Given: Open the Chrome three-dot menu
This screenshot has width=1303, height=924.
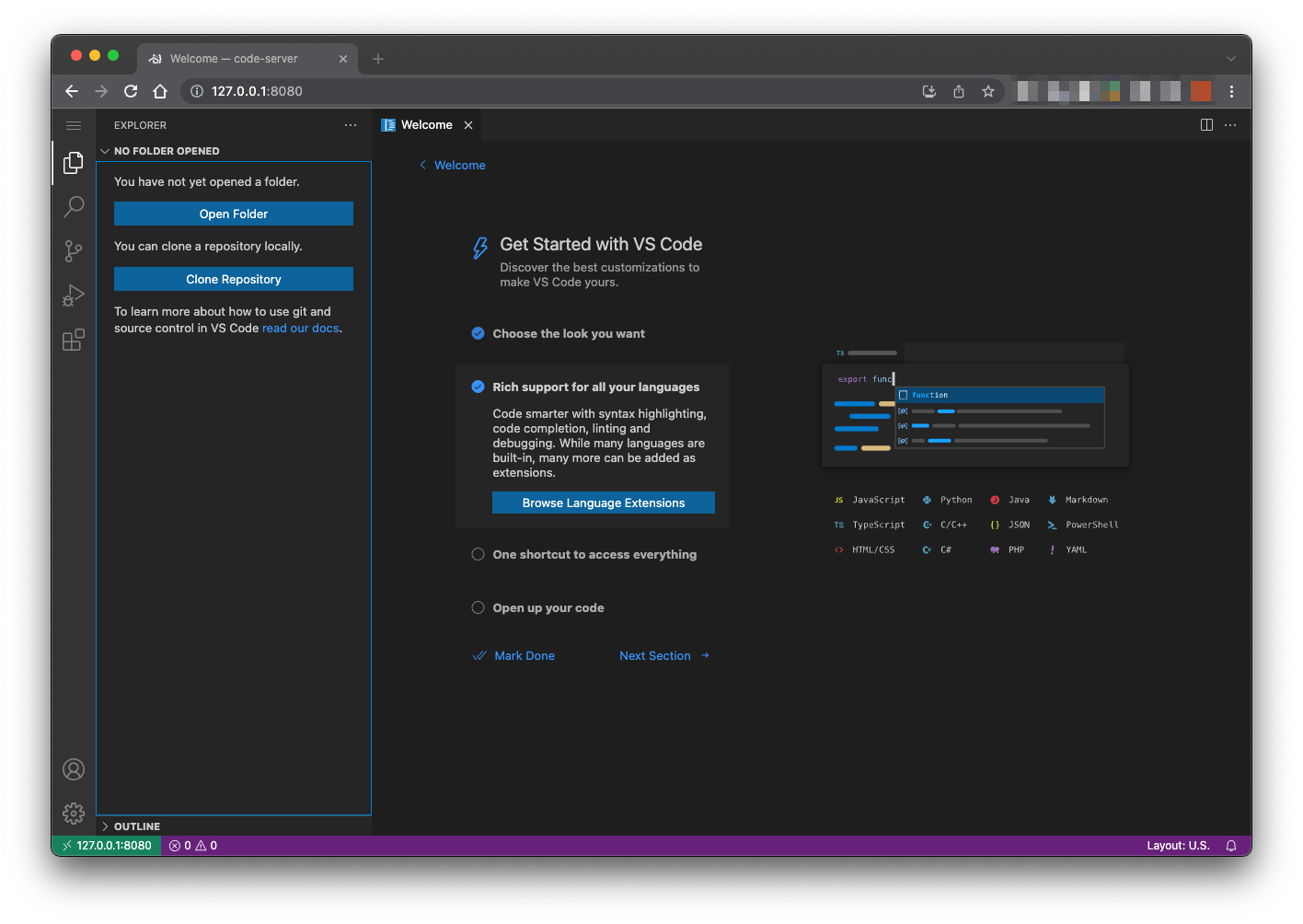Looking at the screenshot, I should click(1231, 91).
